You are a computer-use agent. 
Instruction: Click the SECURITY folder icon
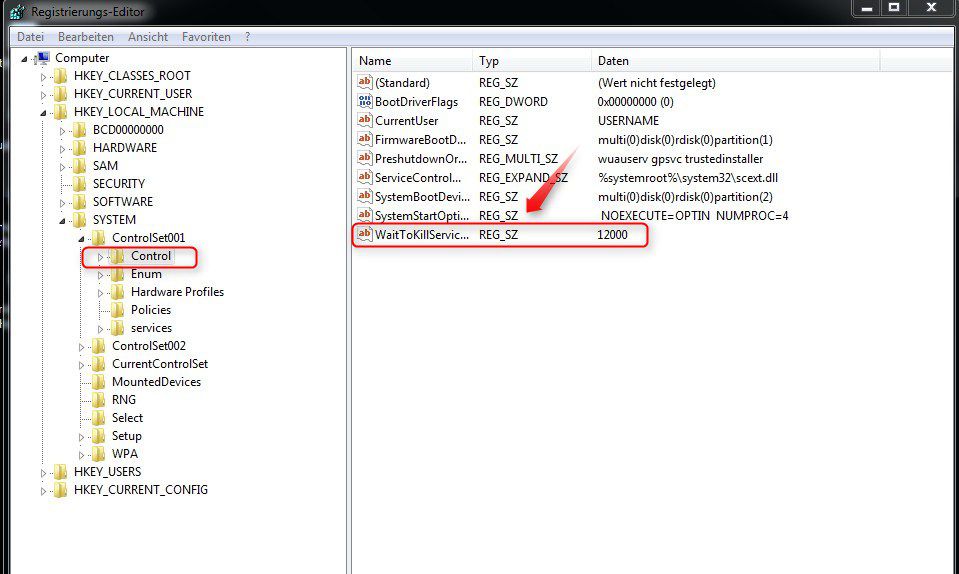coord(79,183)
